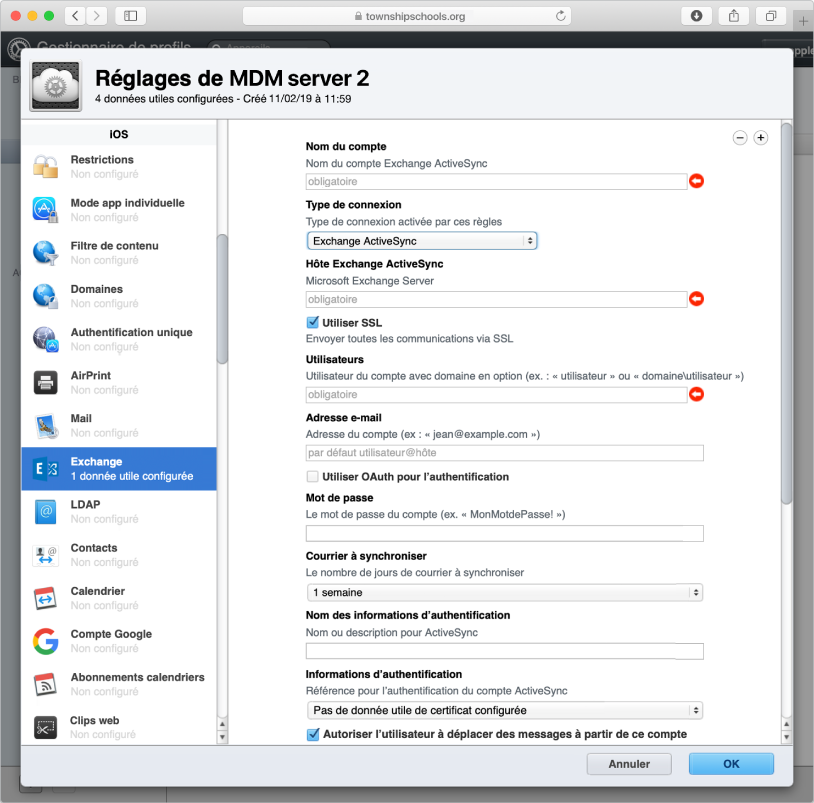Click the Mail stamp icon
This screenshot has height=803, width=814.
46,426
